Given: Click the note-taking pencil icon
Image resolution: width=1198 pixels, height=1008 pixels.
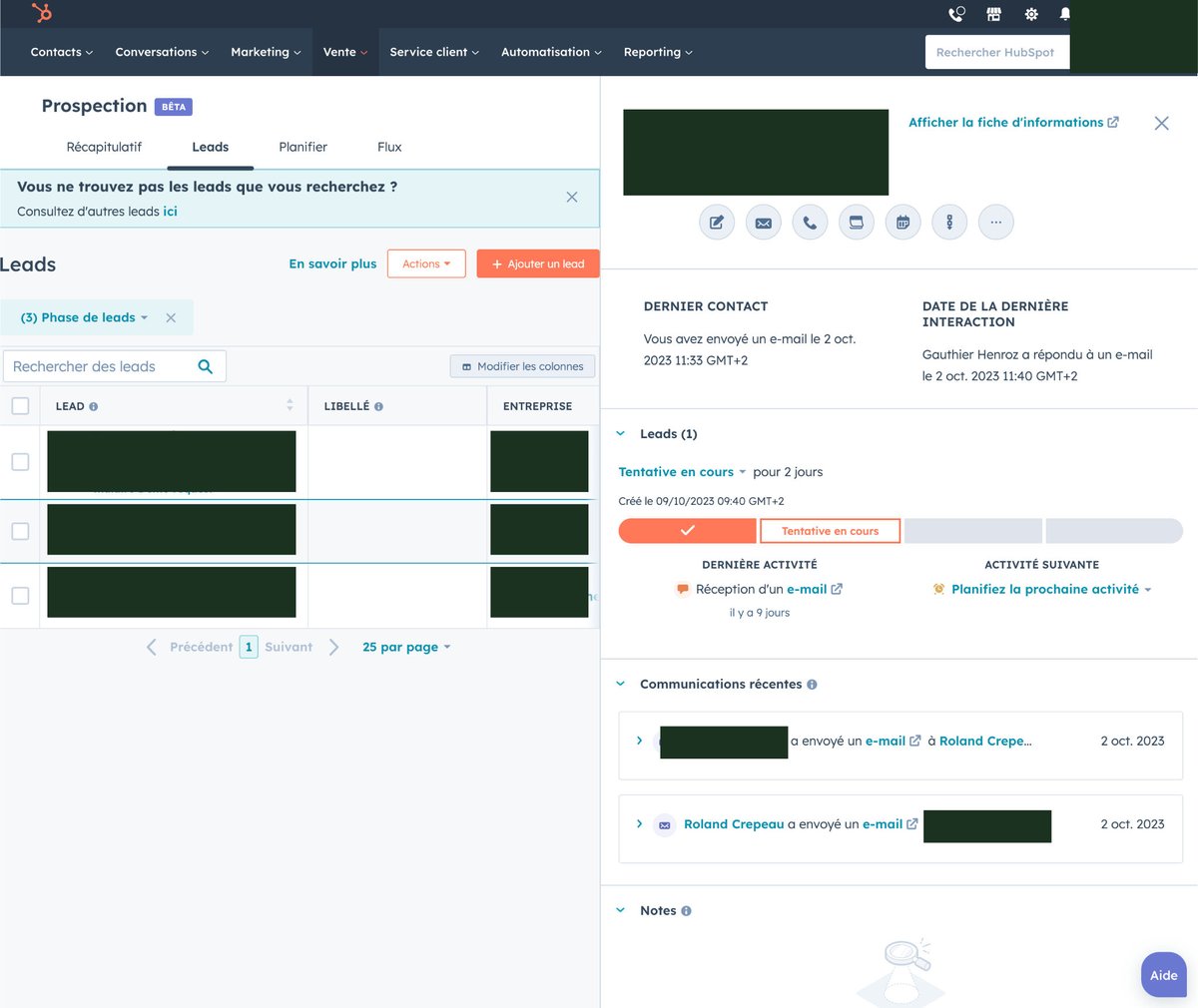Looking at the screenshot, I should pyautogui.click(x=717, y=223).
